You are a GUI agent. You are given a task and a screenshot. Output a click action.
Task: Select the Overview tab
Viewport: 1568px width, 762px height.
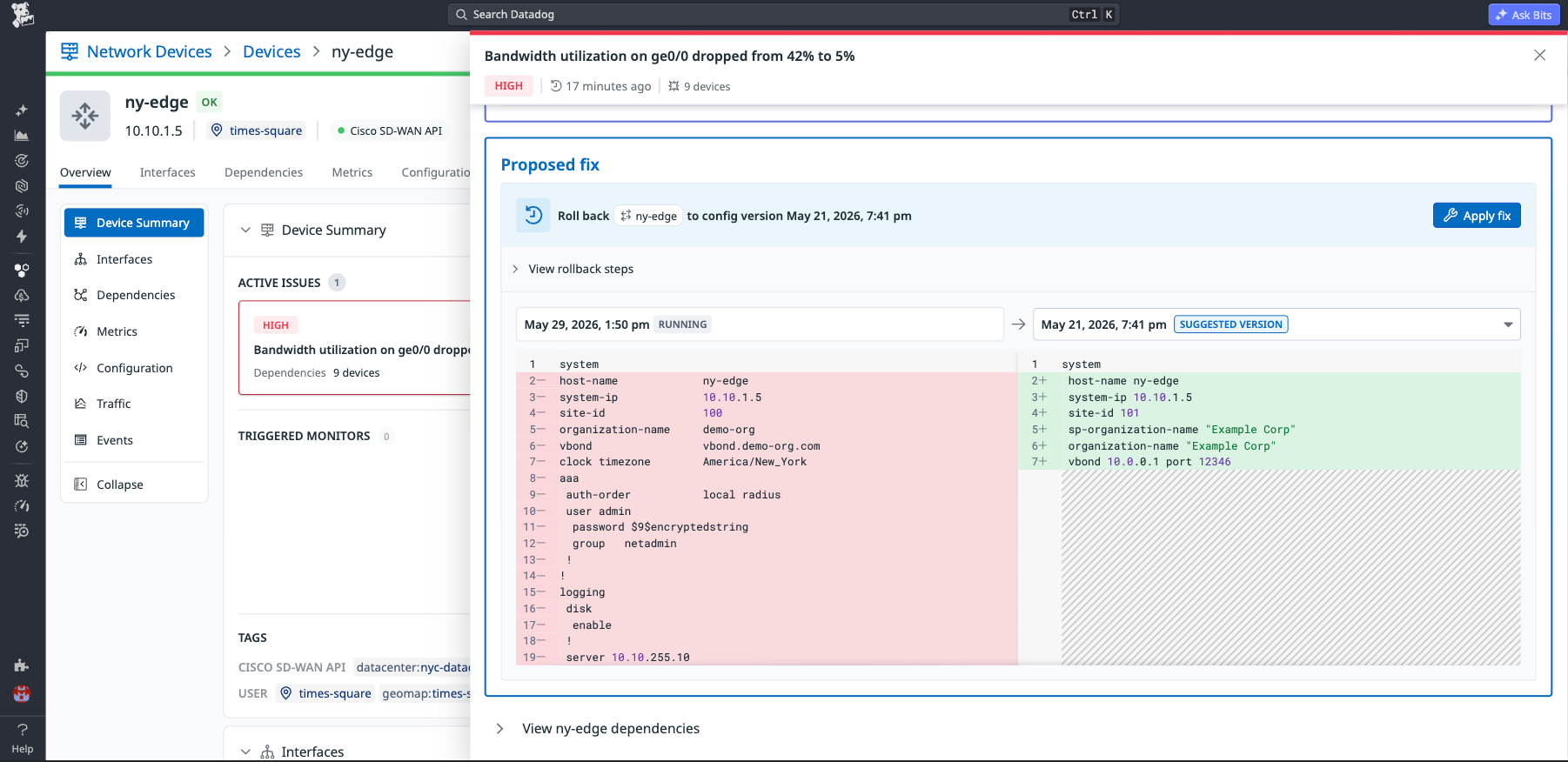pos(85,172)
